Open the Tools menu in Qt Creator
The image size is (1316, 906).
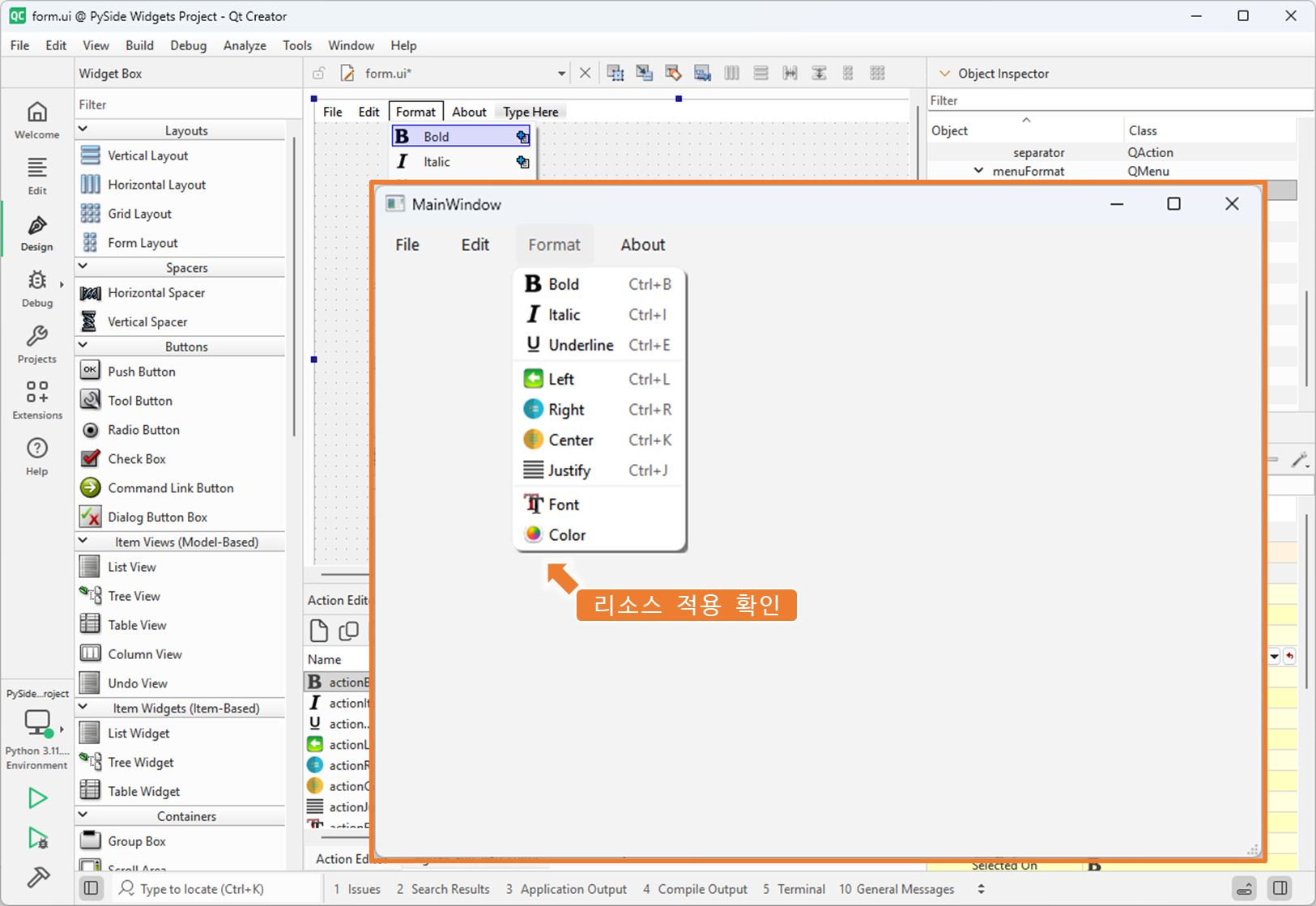[297, 45]
